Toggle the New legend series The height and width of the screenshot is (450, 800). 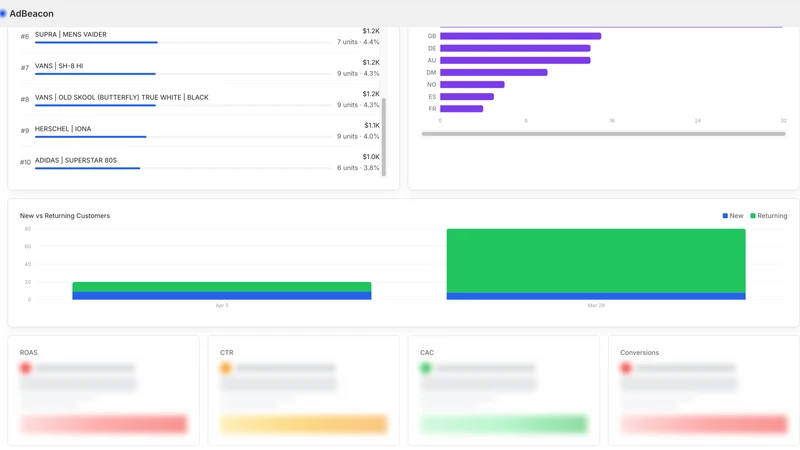[x=733, y=216]
